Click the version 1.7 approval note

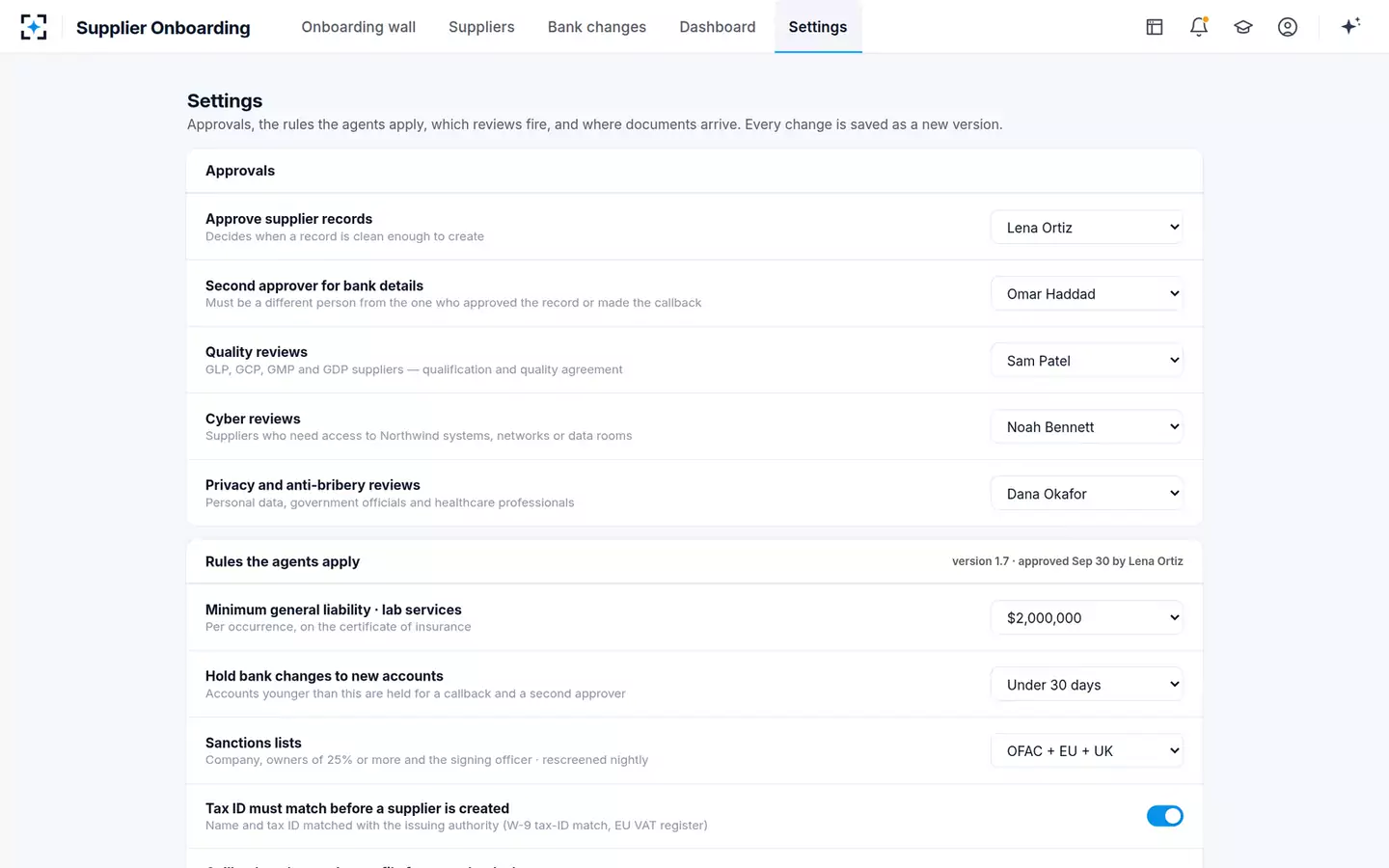tap(1067, 561)
